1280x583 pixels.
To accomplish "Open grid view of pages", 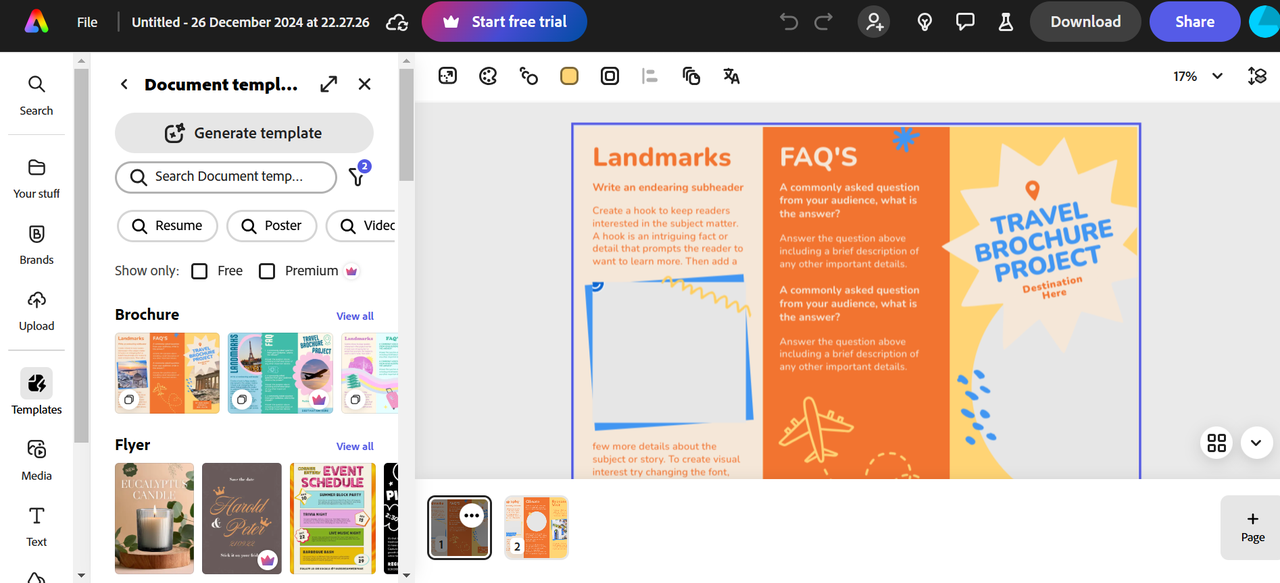I will [x=1216, y=442].
